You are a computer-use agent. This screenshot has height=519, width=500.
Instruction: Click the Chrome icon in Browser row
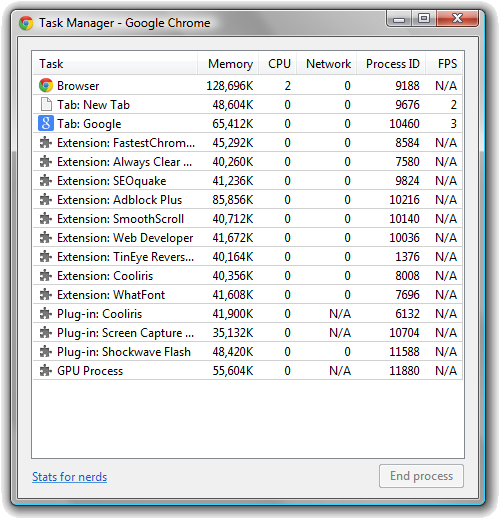(x=46, y=86)
